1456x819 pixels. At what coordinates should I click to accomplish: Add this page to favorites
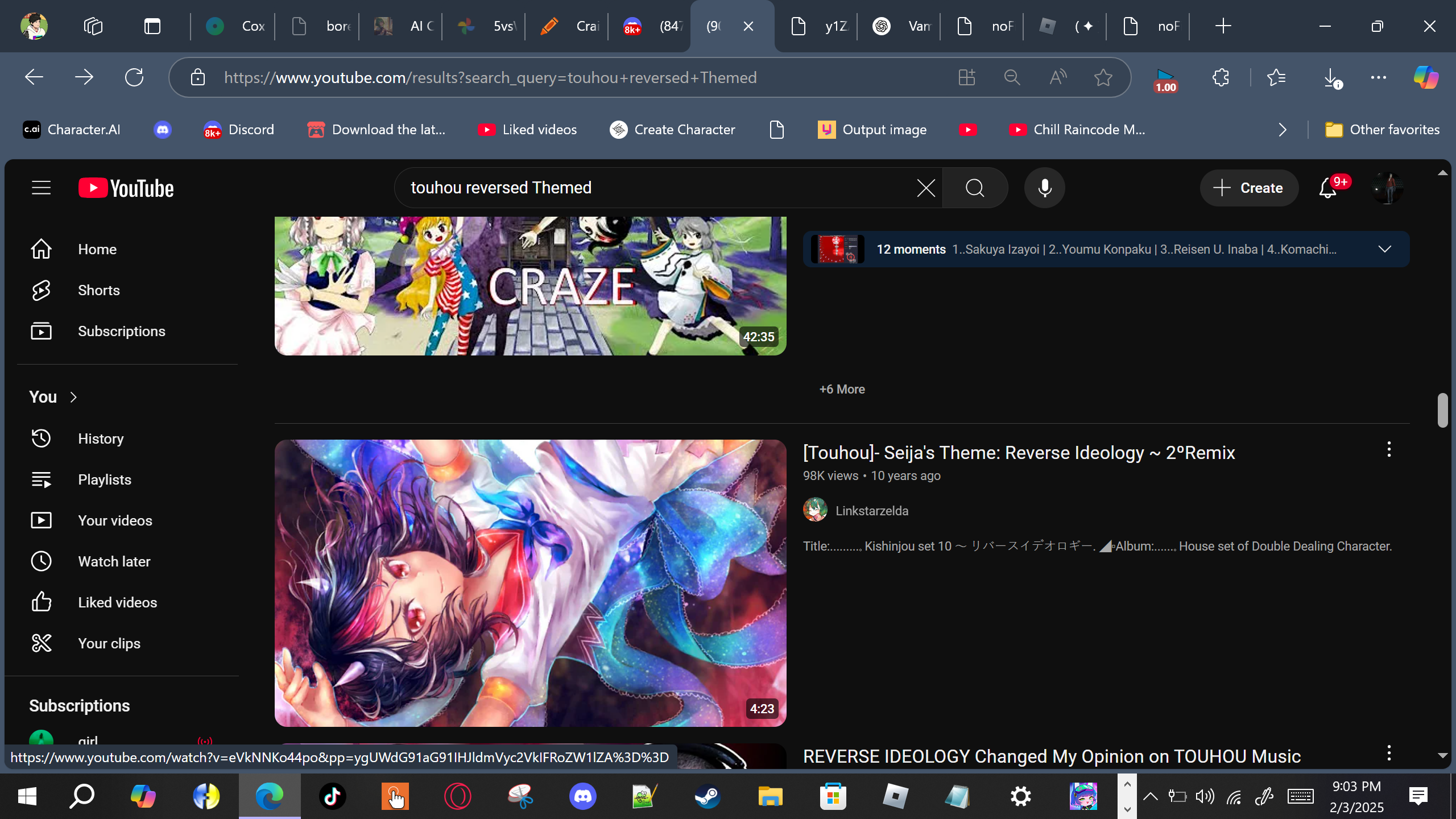tap(1103, 77)
